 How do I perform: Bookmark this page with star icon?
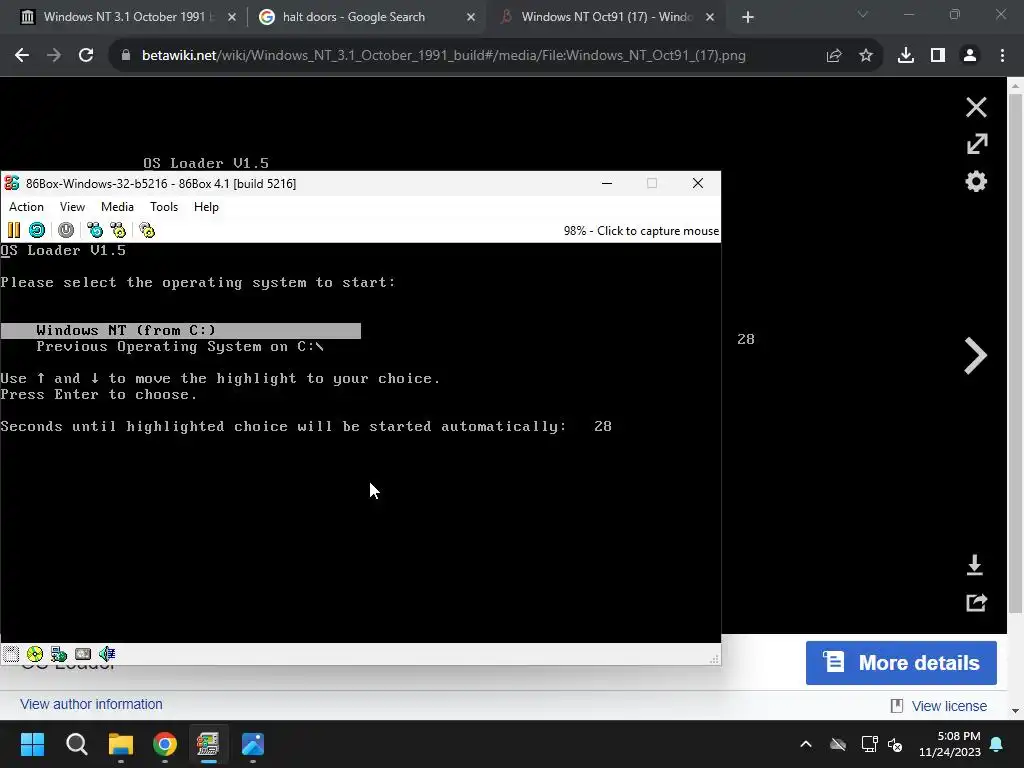[866, 56]
